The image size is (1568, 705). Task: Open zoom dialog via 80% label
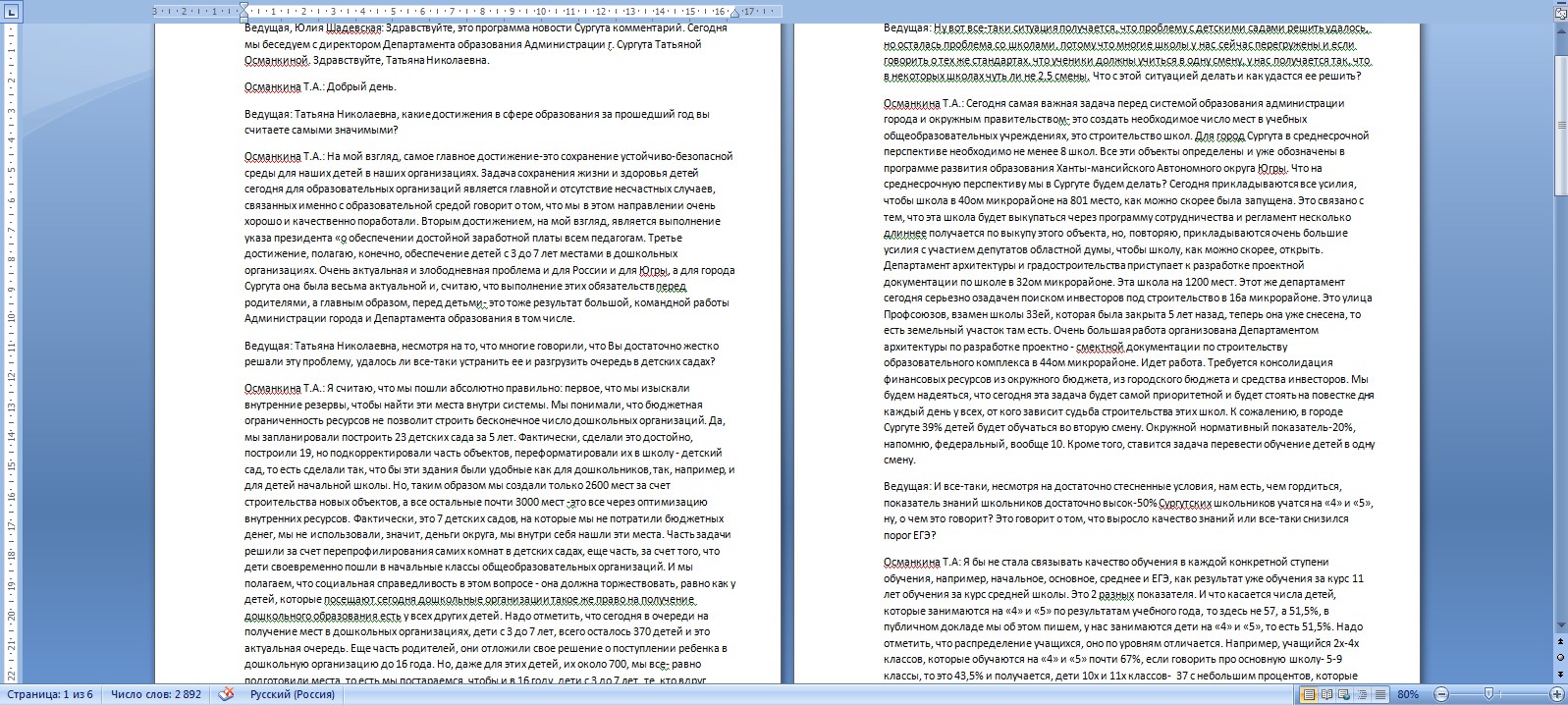[x=1408, y=694]
